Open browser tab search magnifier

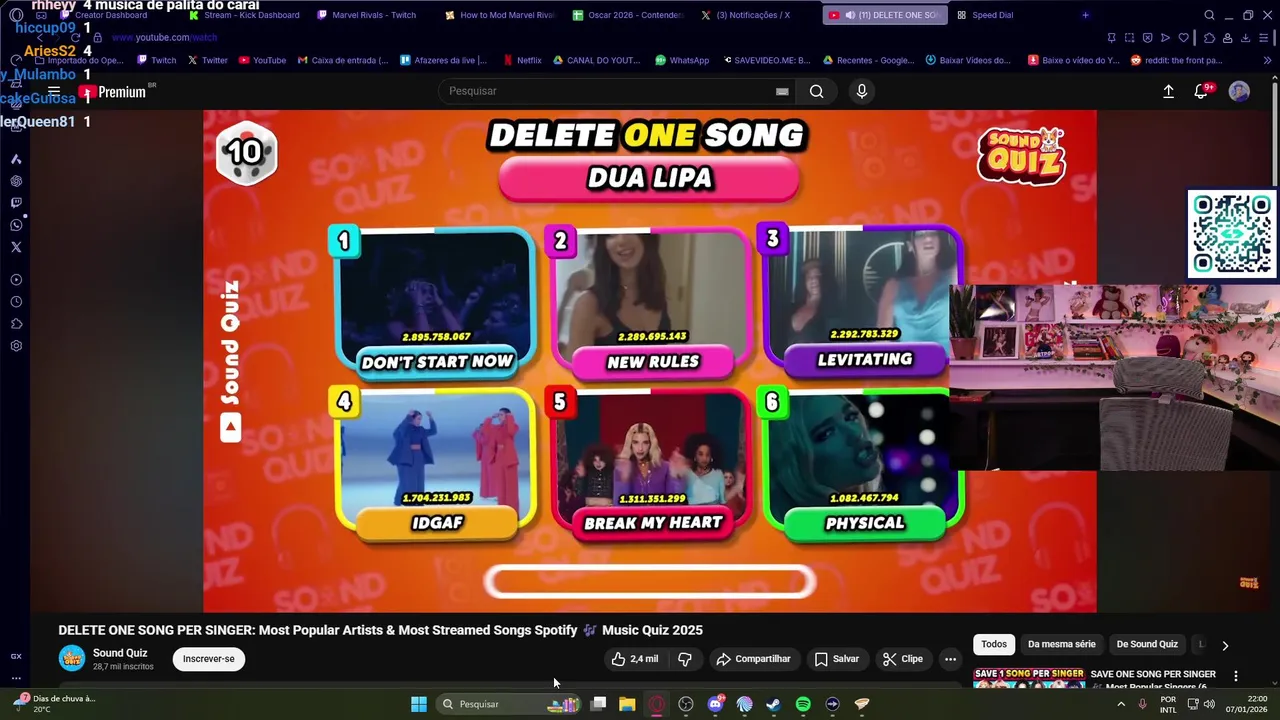(1209, 15)
